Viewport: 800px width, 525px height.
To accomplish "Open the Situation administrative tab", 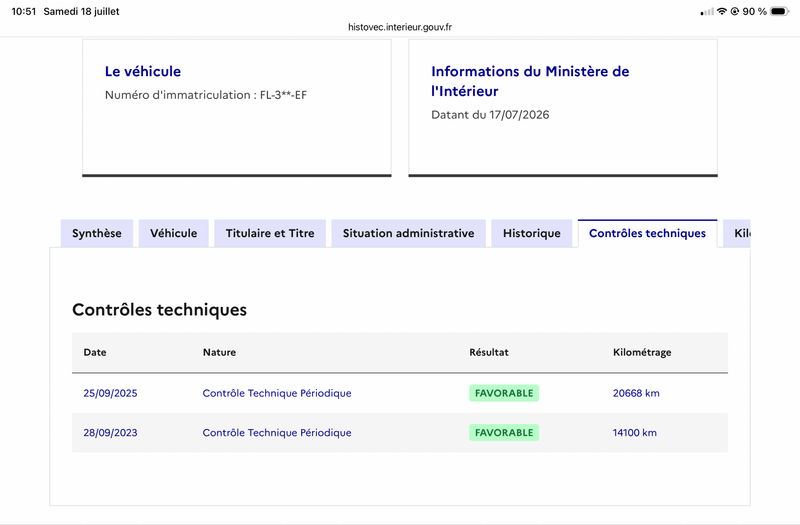I will 408,234.
